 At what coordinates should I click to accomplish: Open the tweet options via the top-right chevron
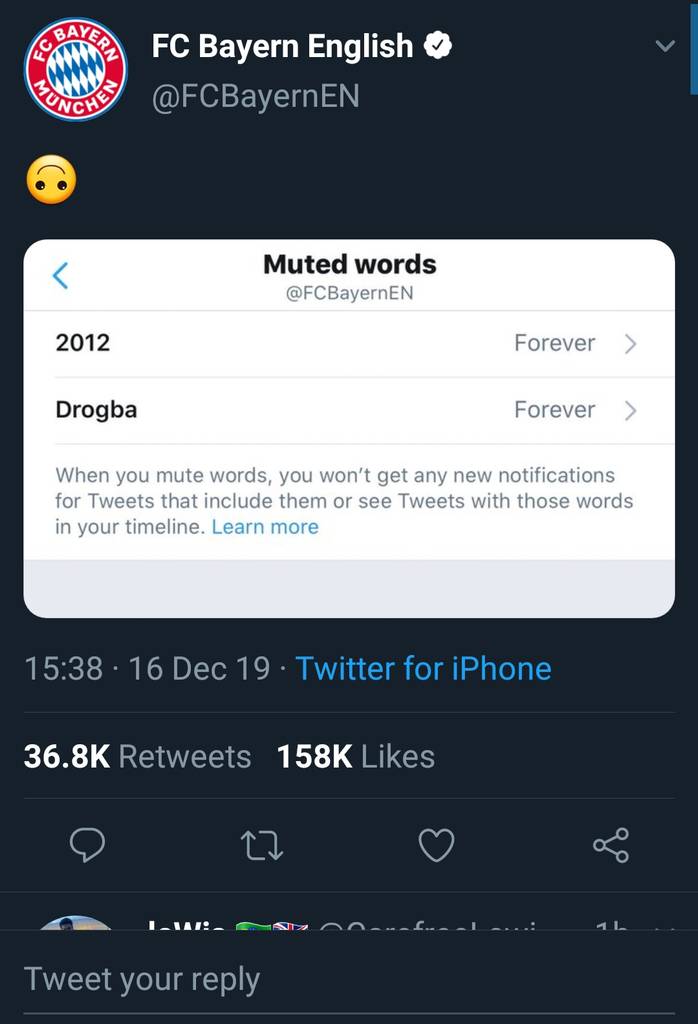click(663, 45)
